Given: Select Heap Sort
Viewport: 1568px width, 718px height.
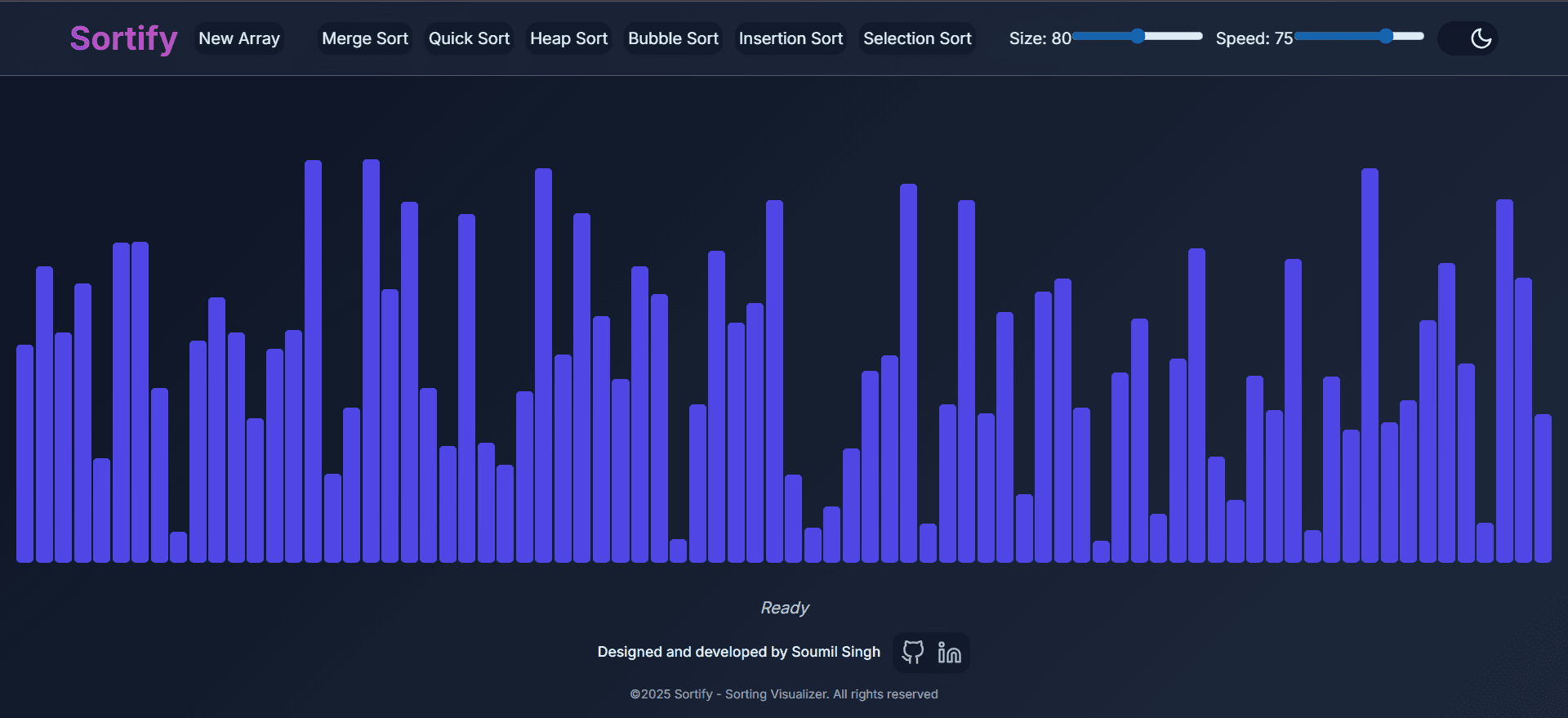Looking at the screenshot, I should pyautogui.click(x=568, y=38).
